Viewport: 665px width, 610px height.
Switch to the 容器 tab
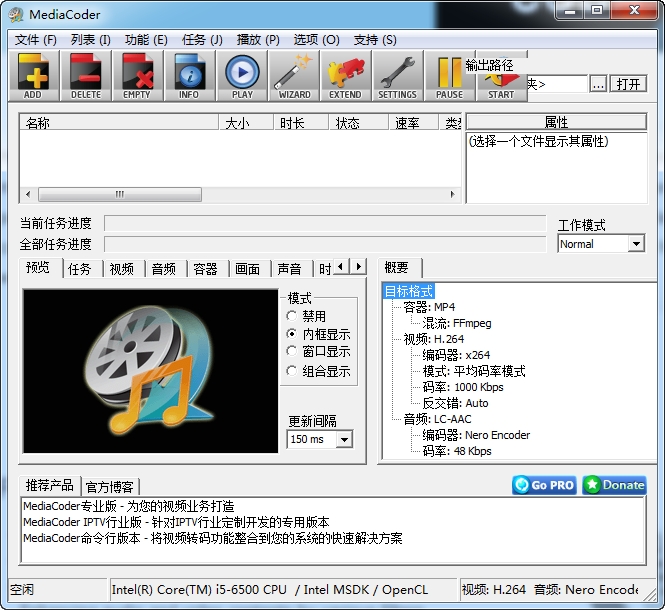click(205, 269)
